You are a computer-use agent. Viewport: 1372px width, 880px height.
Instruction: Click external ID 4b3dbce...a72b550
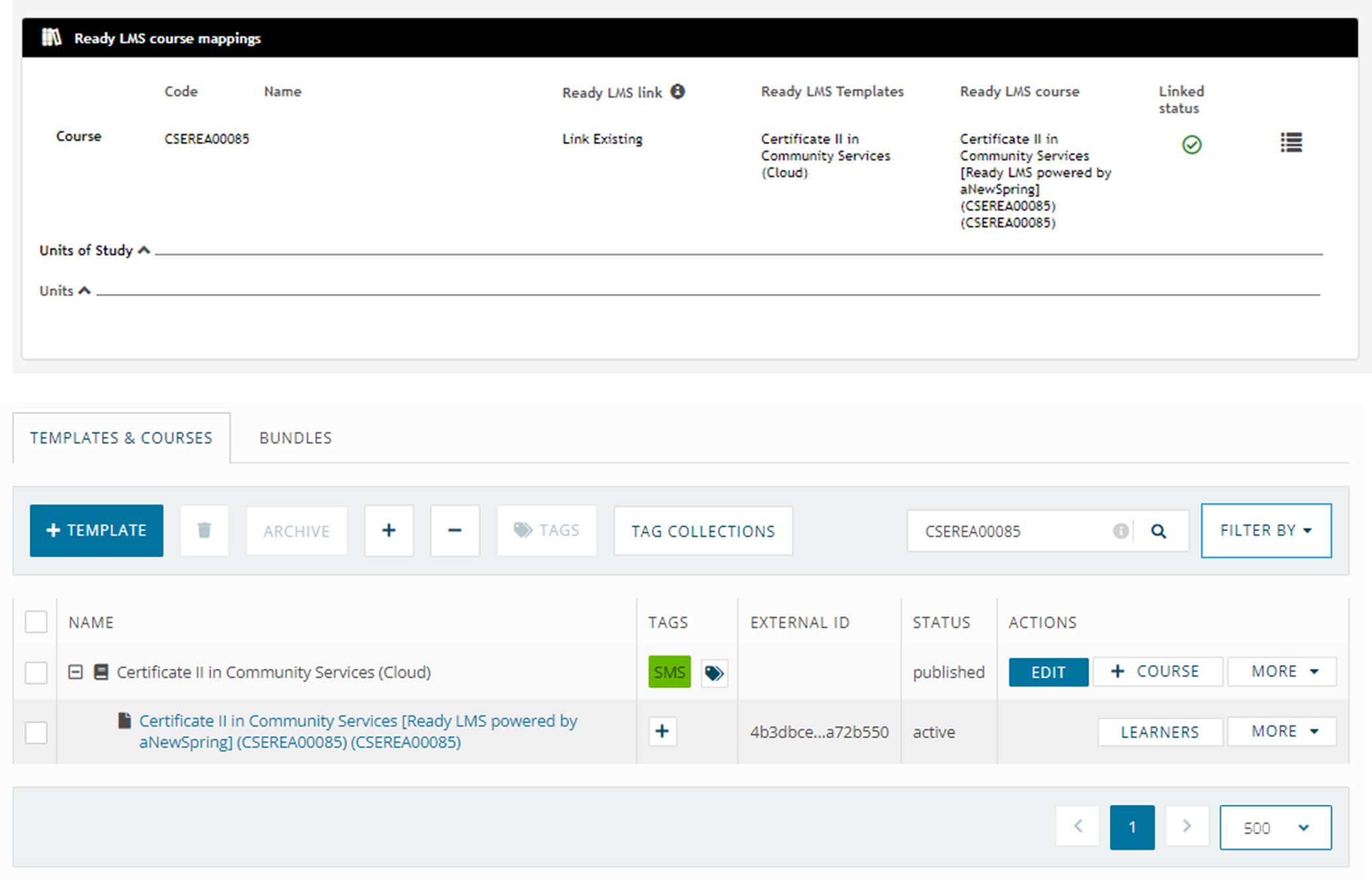click(819, 732)
